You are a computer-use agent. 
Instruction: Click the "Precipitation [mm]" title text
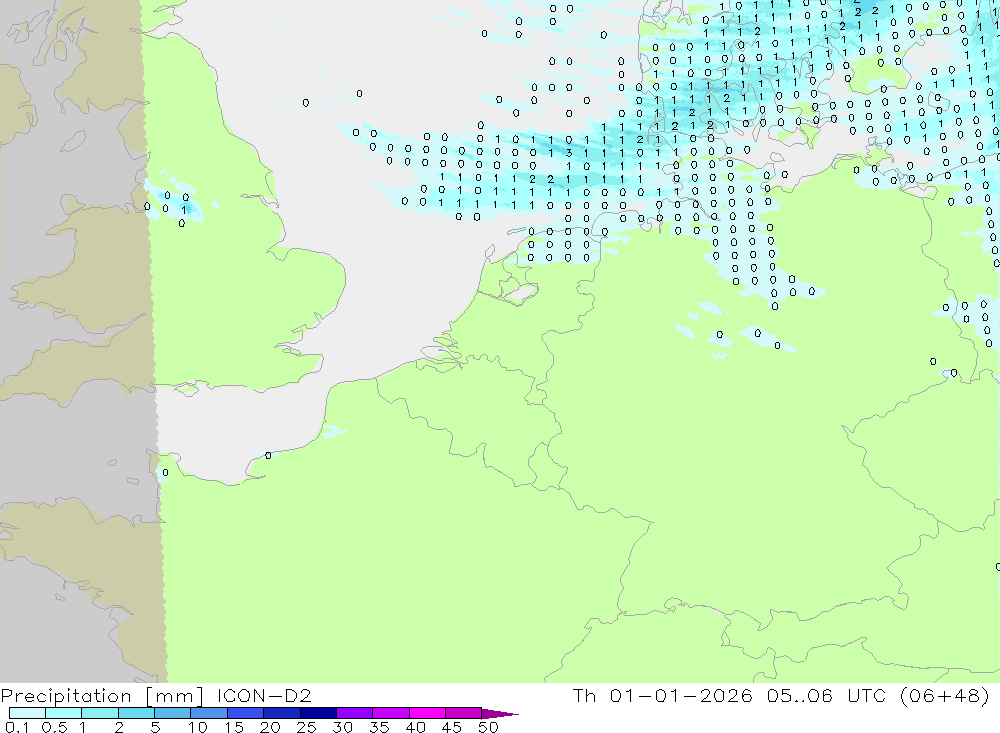tap(102, 696)
